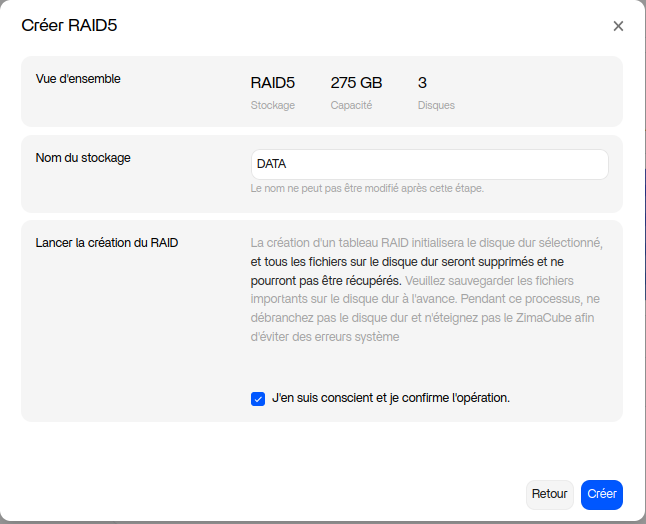
Task: Focus the DATA storage name field
Action: tap(429, 164)
